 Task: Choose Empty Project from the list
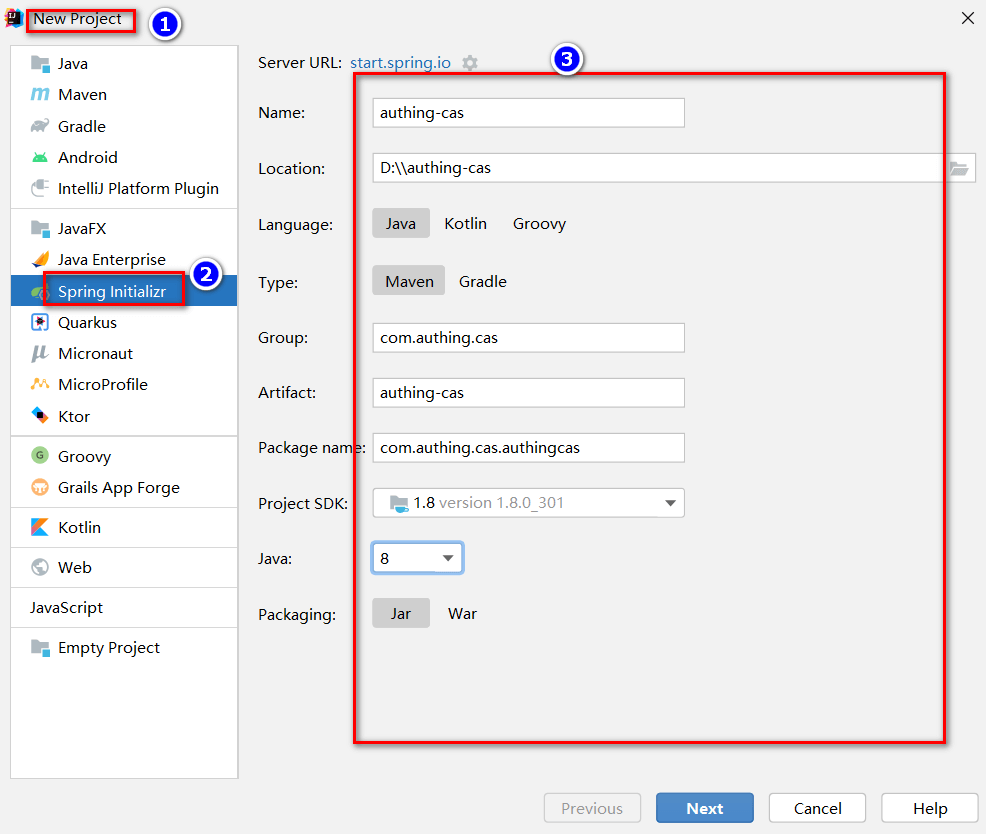click(x=108, y=648)
